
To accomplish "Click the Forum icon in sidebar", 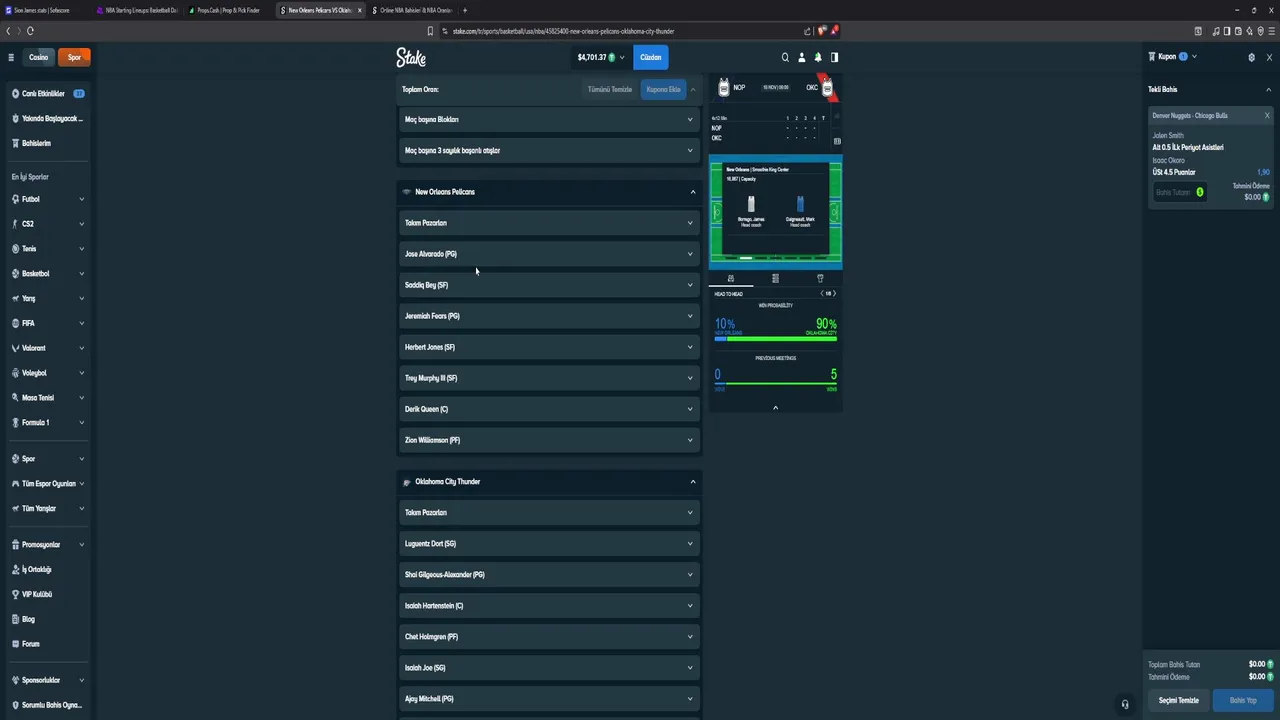I will click(x=15, y=644).
